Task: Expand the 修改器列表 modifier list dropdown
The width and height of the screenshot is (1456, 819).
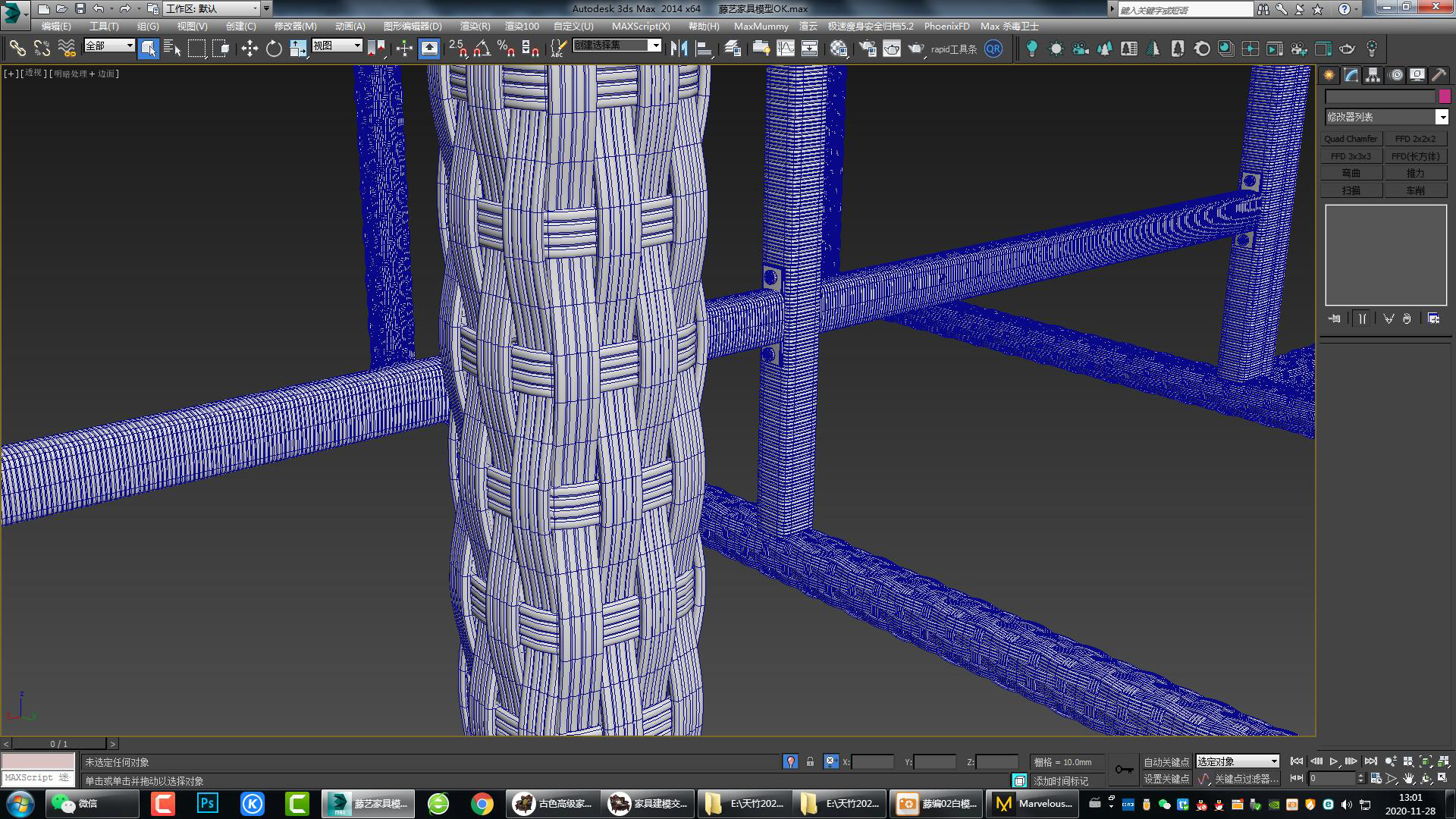Action: [x=1442, y=117]
